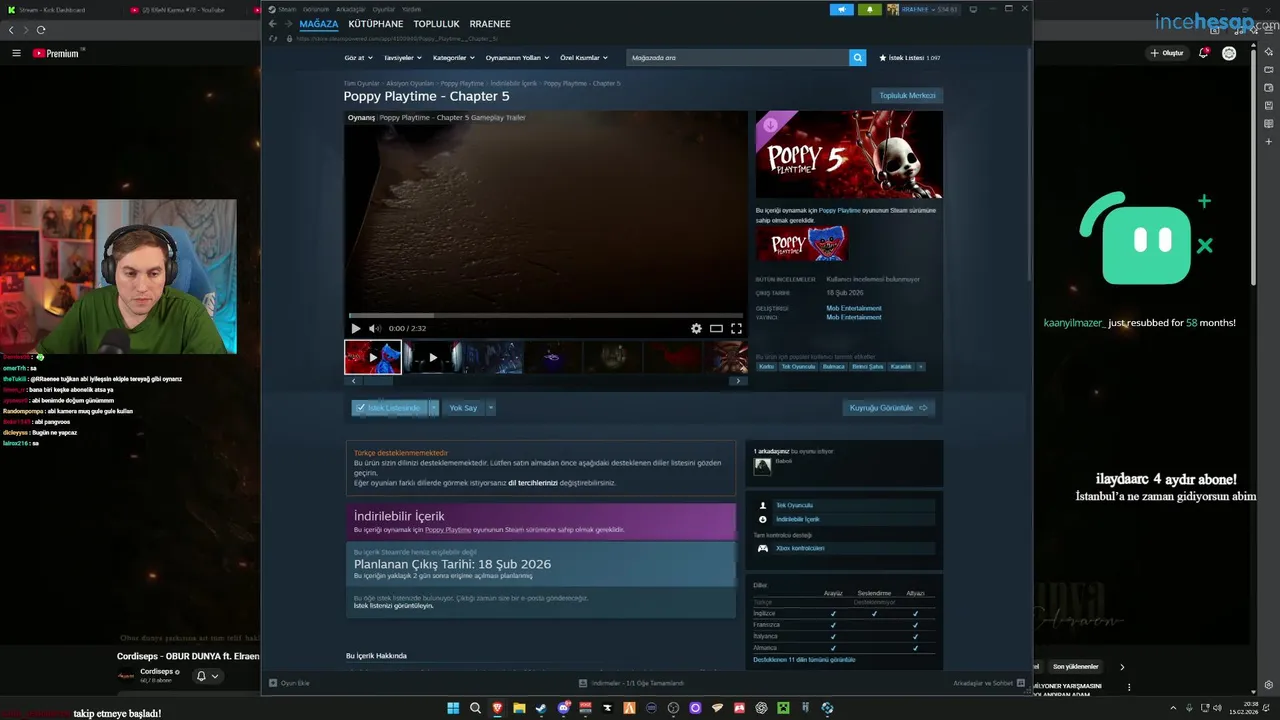This screenshot has height=720, width=1280.
Task: Open İndirmeler downloads status bar
Action: 631,683
